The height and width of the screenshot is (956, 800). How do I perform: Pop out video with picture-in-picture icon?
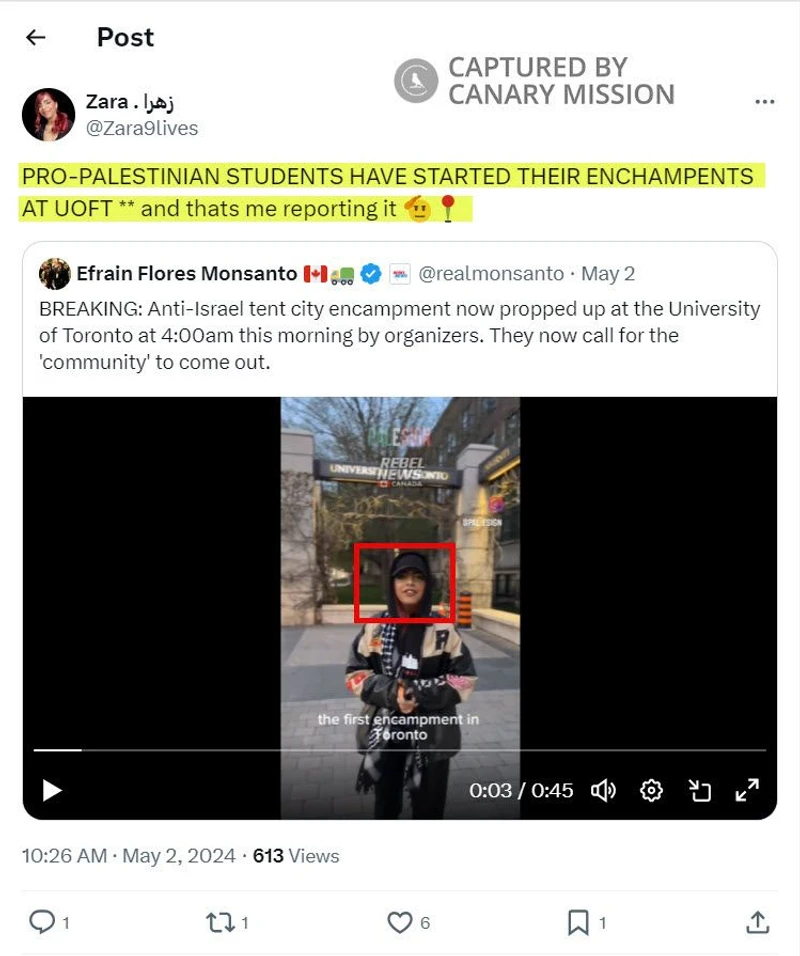(699, 791)
